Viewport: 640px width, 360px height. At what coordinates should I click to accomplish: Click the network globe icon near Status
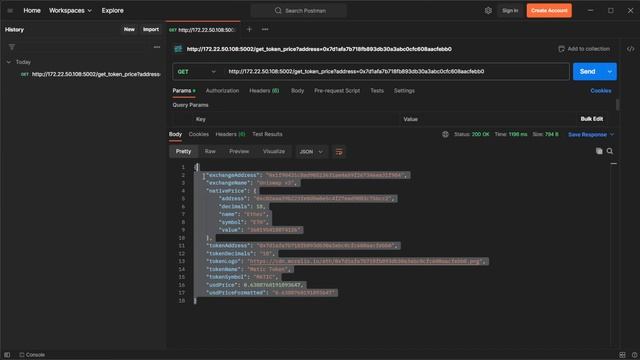[x=445, y=134]
